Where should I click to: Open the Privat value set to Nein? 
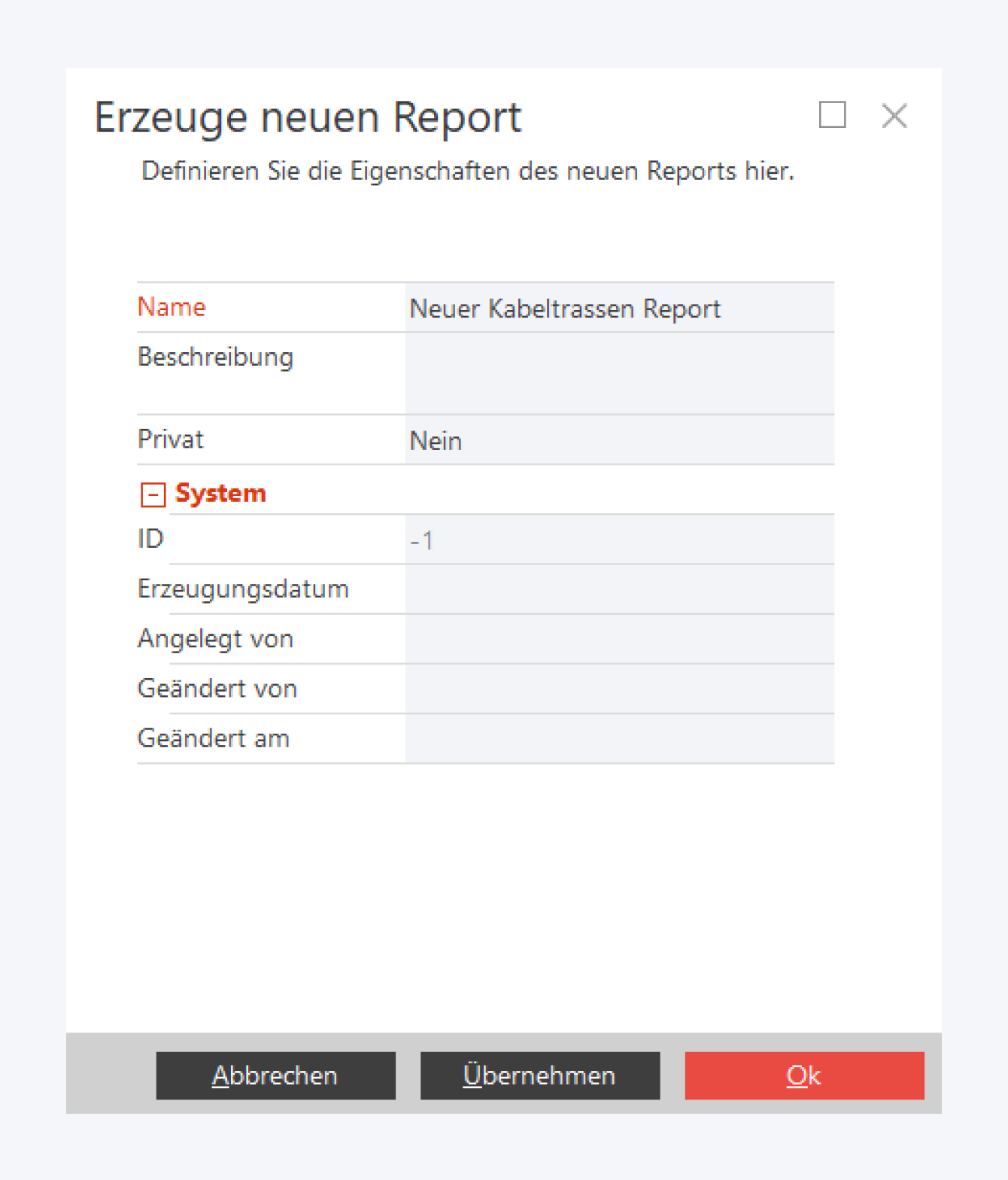(x=618, y=440)
